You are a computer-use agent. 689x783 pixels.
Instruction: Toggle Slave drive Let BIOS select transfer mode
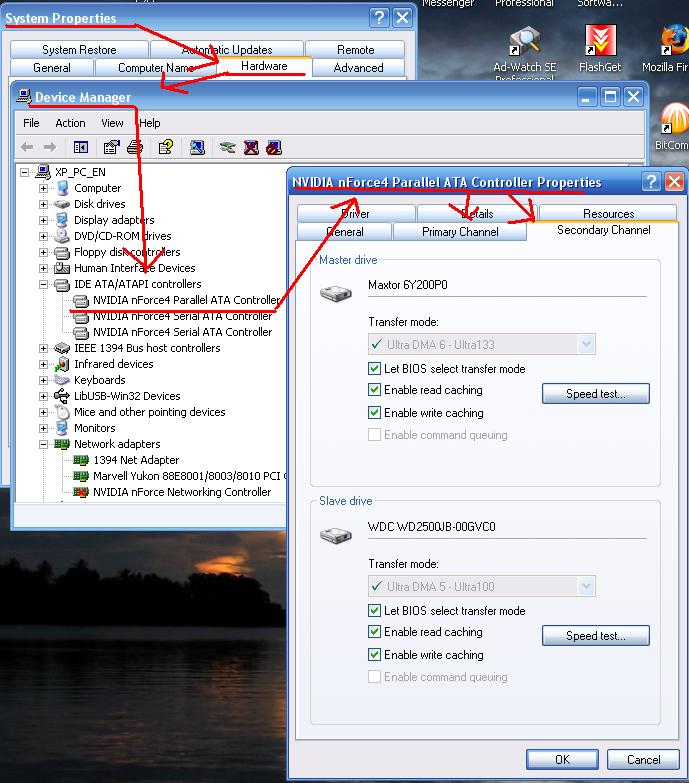click(x=374, y=610)
